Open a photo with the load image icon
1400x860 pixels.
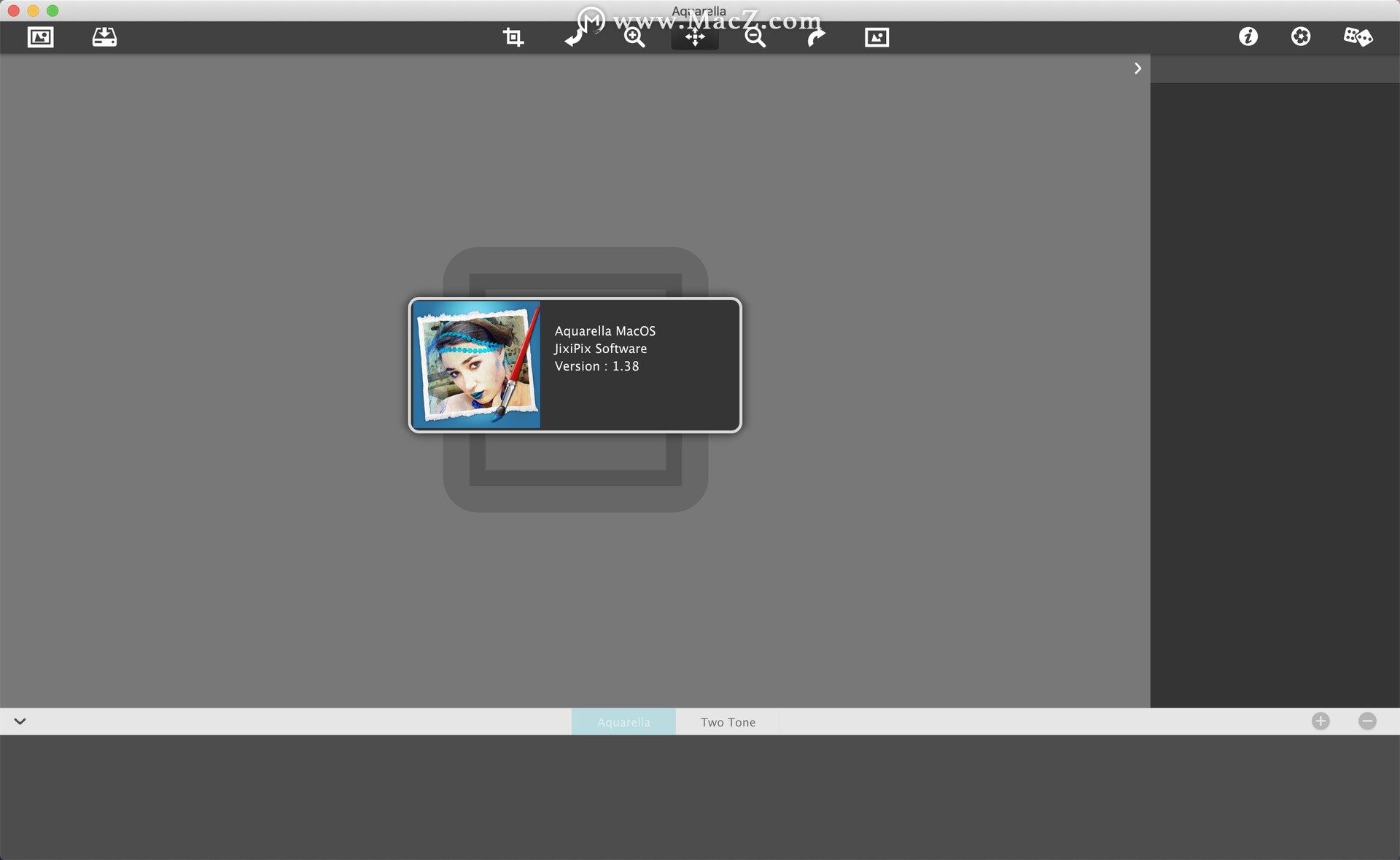tap(40, 37)
